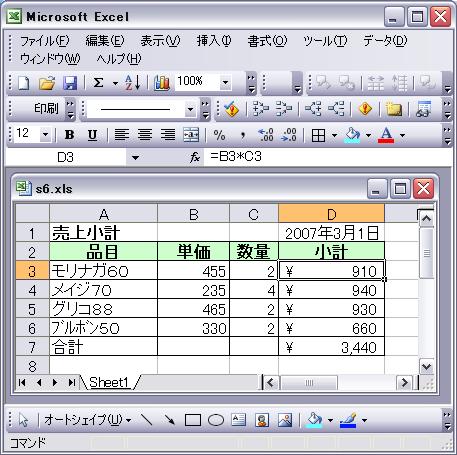Click the function fx icon
Viewport: 457px width, 455px height.
coord(195,157)
